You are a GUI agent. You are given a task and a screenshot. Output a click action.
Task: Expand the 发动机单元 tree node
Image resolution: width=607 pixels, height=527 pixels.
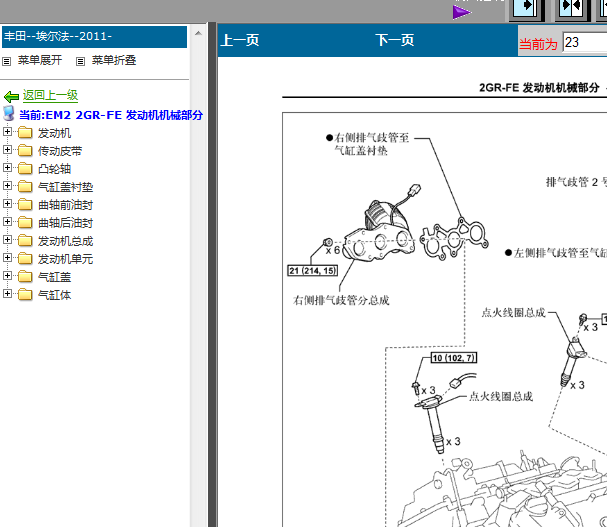(7, 257)
